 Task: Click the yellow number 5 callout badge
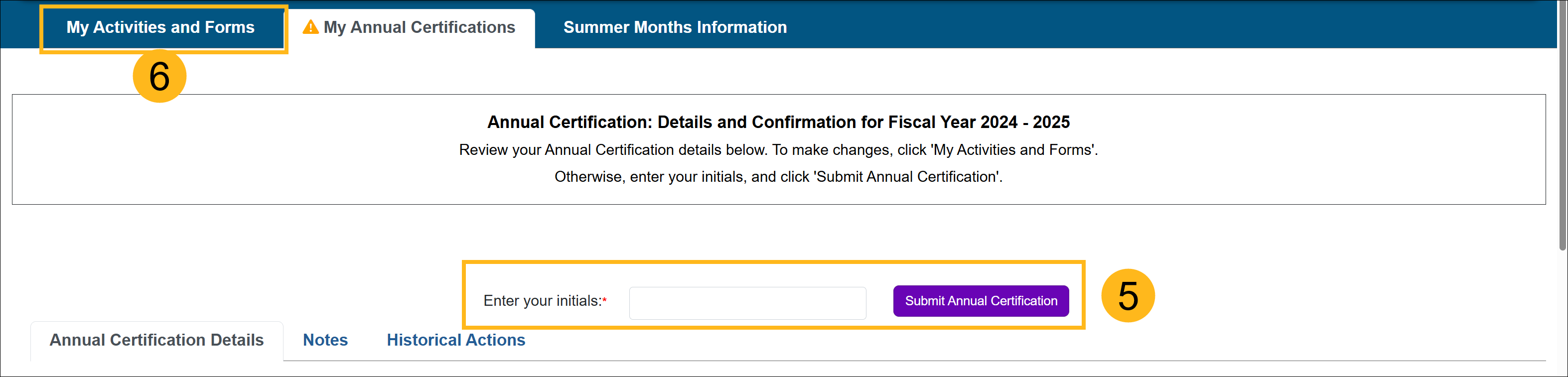pos(1128,296)
